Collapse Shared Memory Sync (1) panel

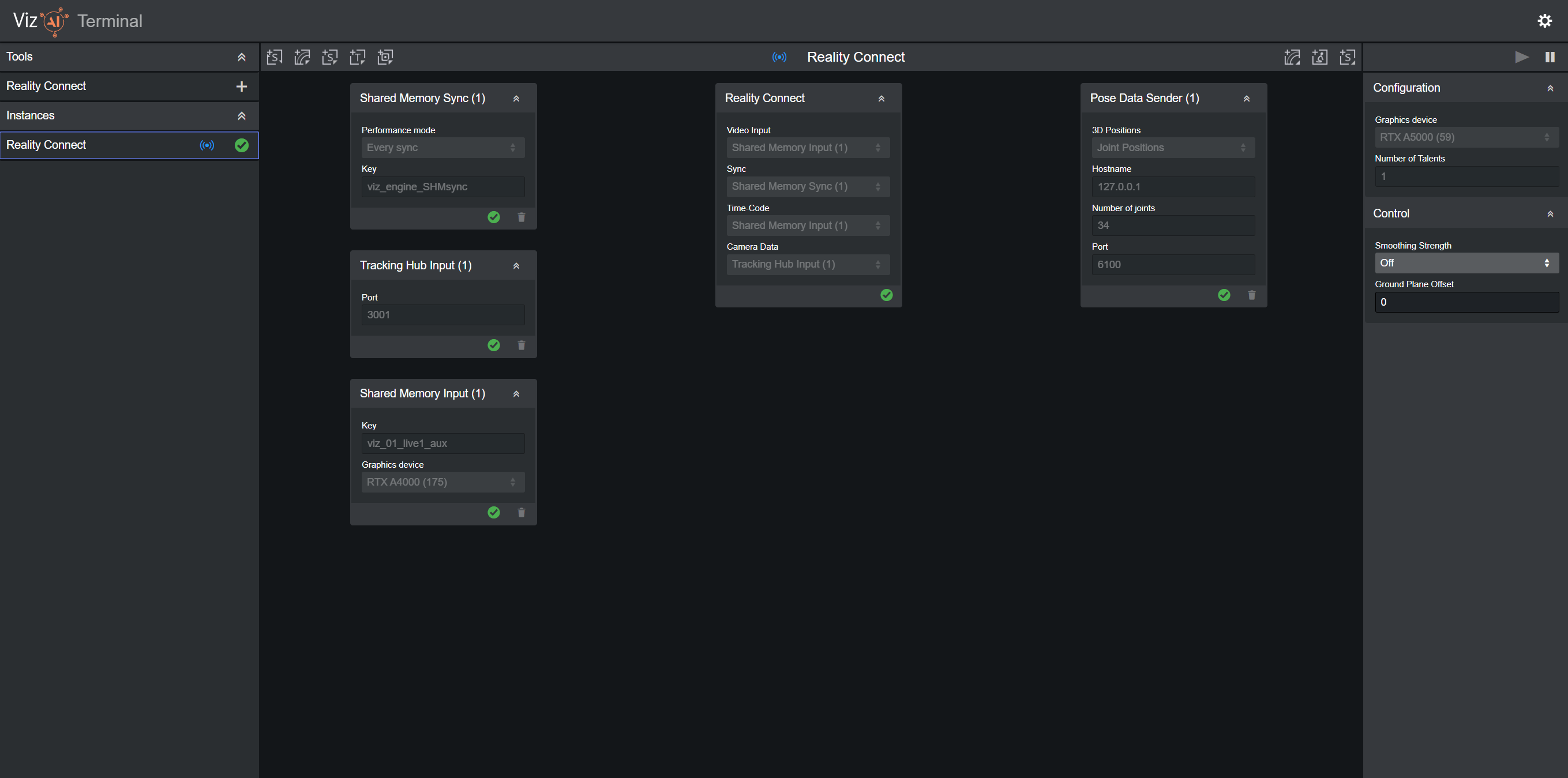click(x=516, y=99)
